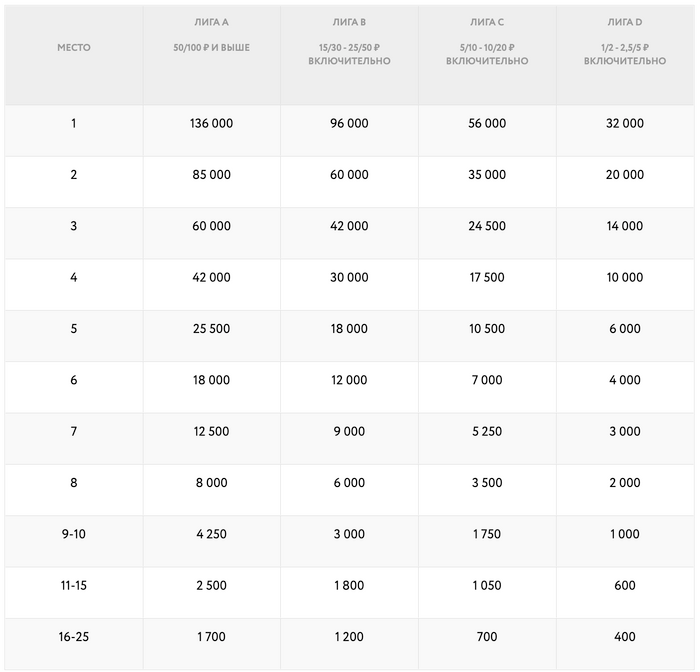700x672 pixels.
Task: Select the 1 700 prize cell
Action: point(211,637)
